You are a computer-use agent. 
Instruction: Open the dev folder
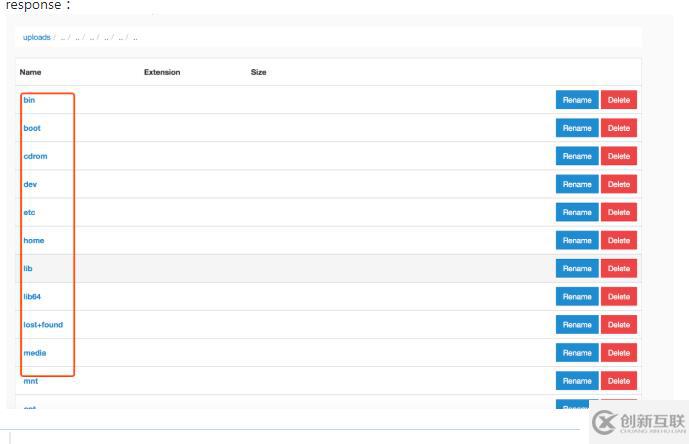tap(30, 184)
